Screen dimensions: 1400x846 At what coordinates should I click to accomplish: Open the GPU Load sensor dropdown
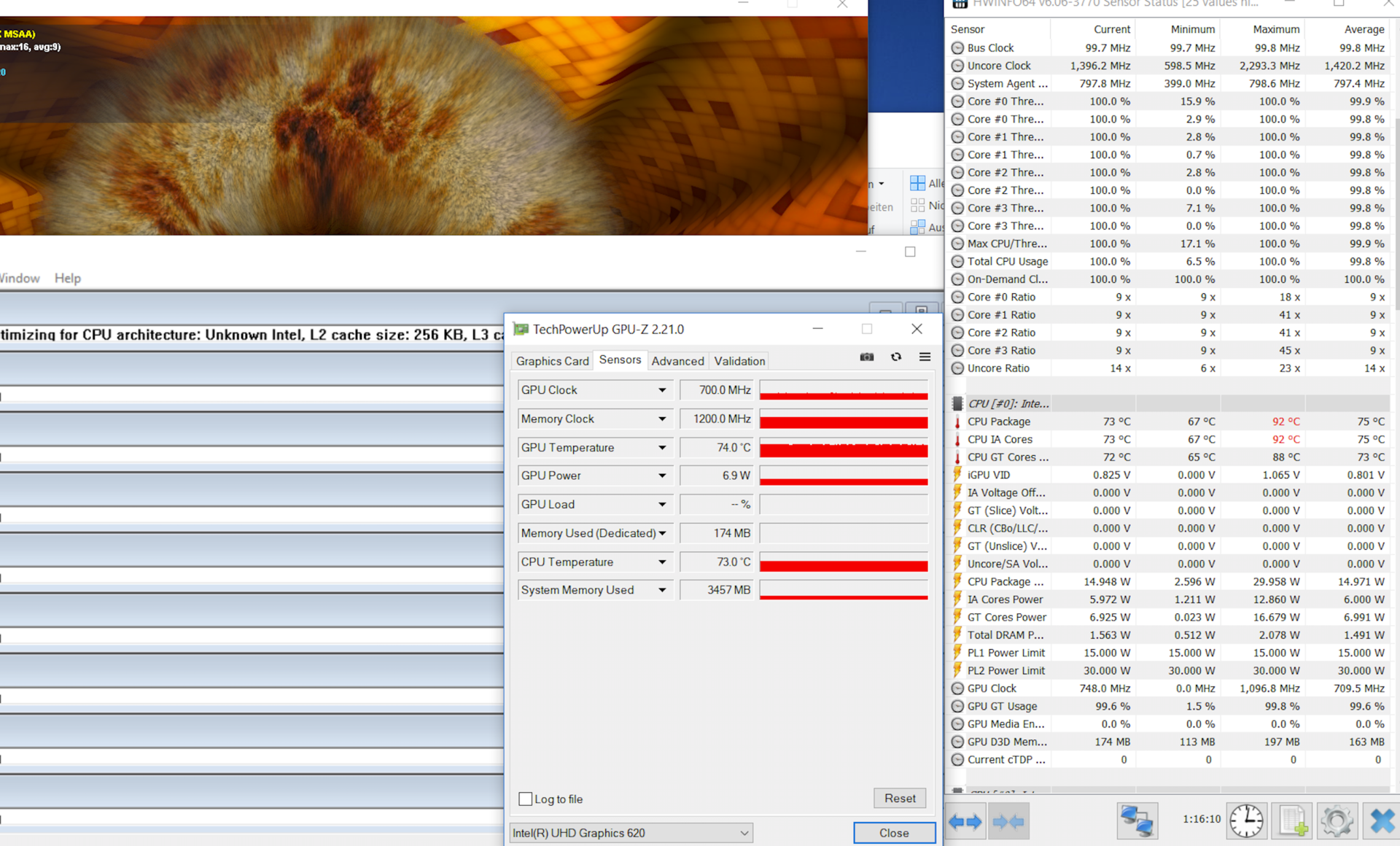(662, 504)
